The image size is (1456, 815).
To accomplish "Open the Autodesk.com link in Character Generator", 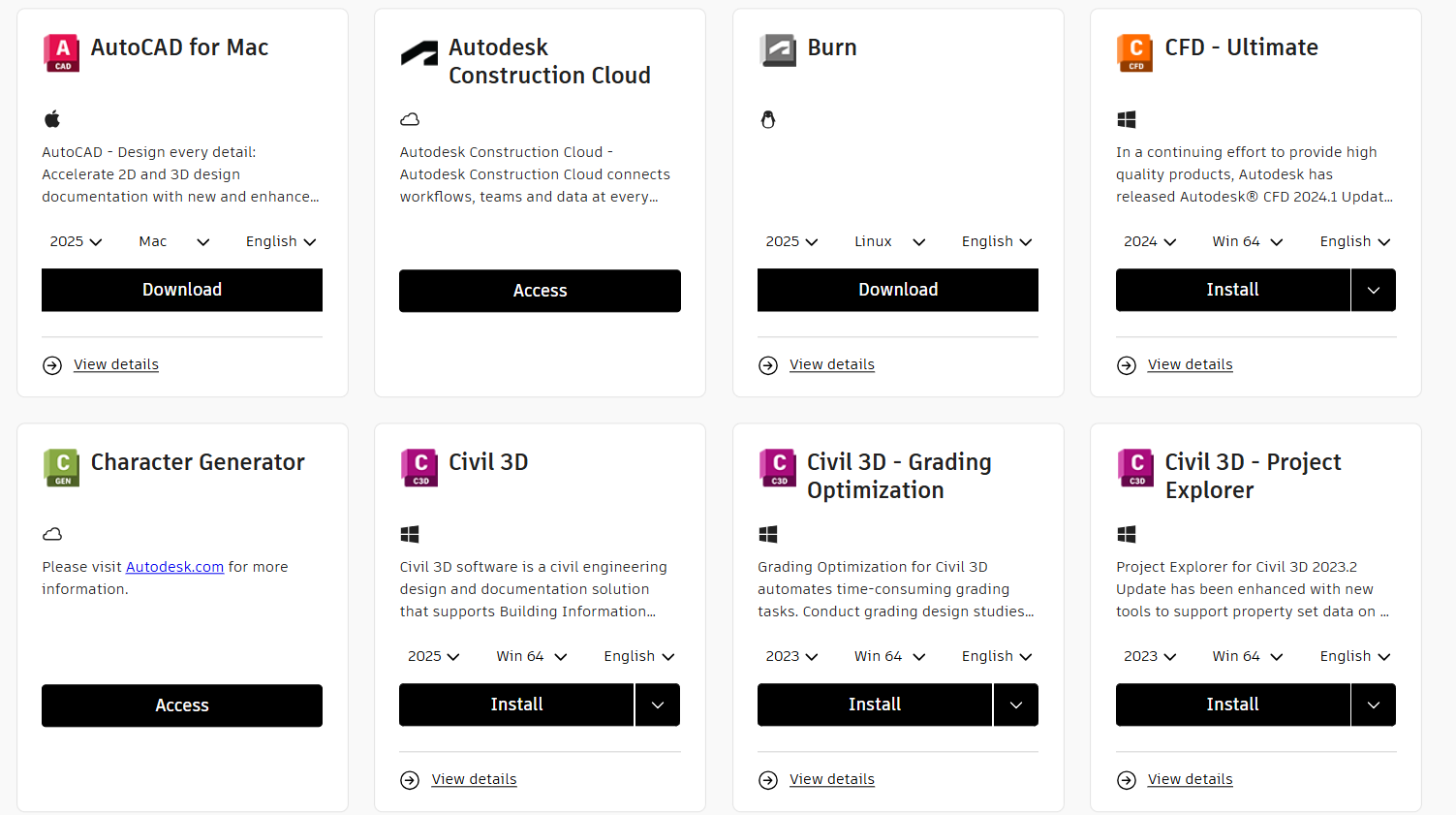I will pyautogui.click(x=174, y=567).
